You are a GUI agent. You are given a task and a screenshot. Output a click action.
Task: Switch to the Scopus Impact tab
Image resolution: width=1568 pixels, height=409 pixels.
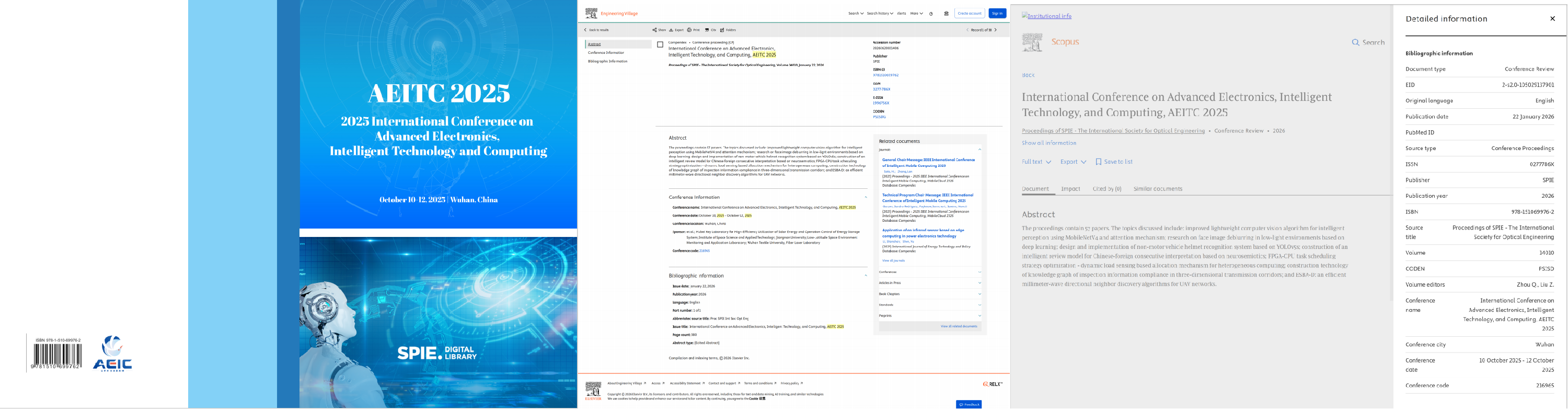(x=1071, y=189)
